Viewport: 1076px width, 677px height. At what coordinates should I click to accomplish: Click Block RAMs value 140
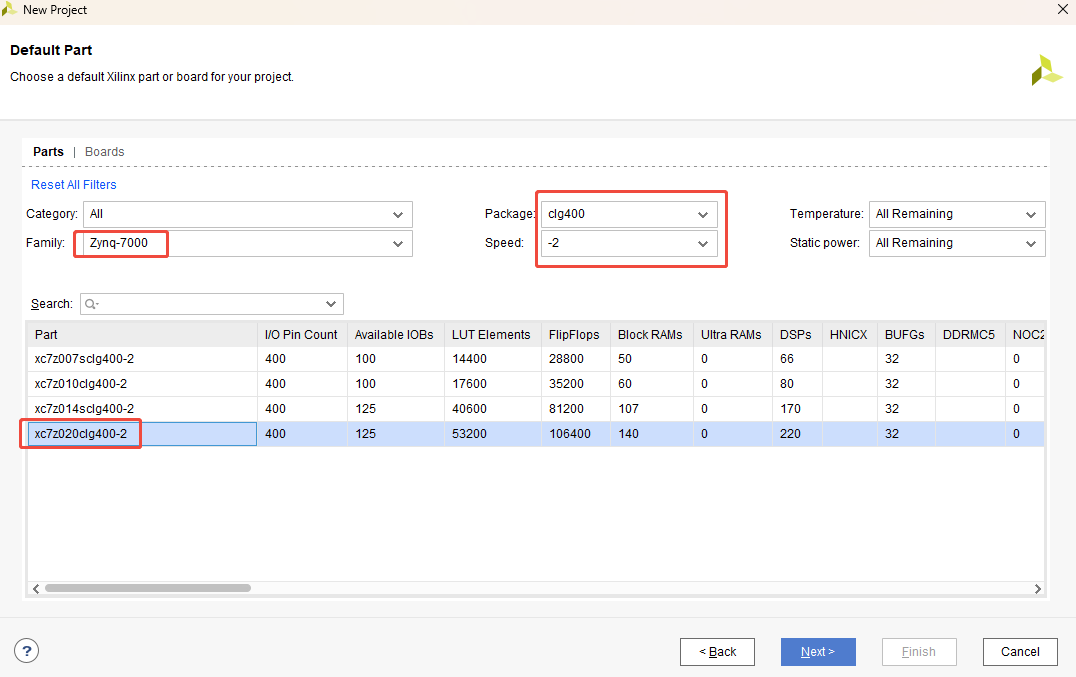628,433
